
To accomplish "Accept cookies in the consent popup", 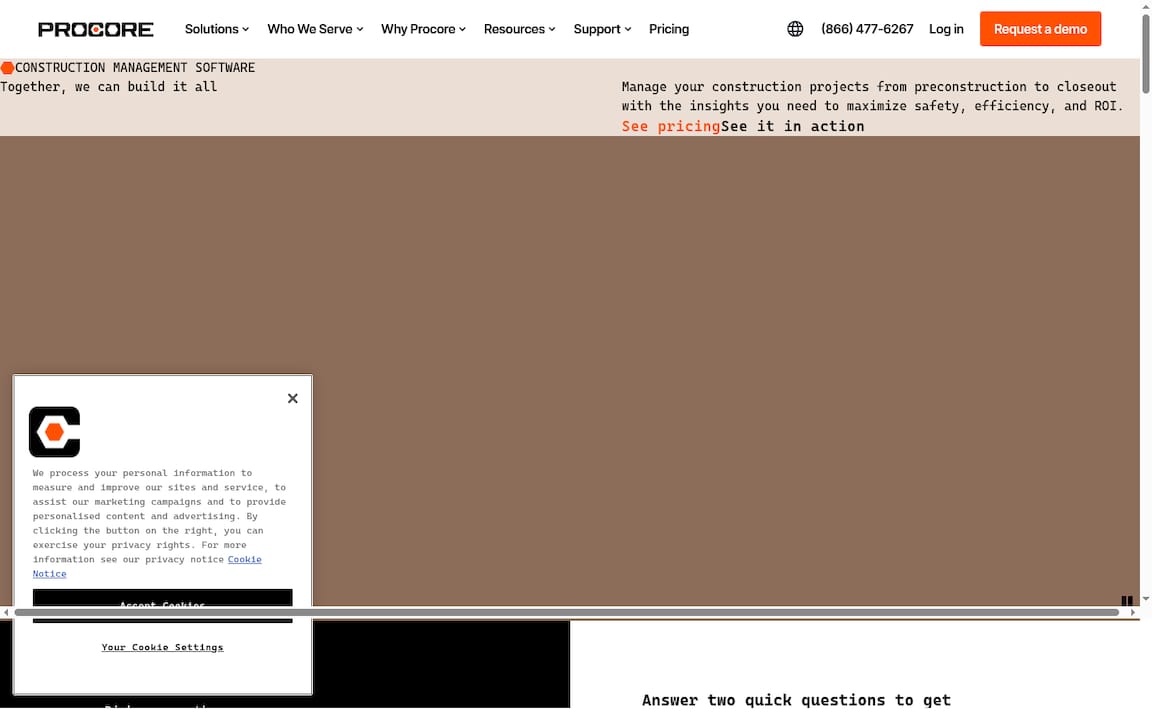I will [162, 605].
